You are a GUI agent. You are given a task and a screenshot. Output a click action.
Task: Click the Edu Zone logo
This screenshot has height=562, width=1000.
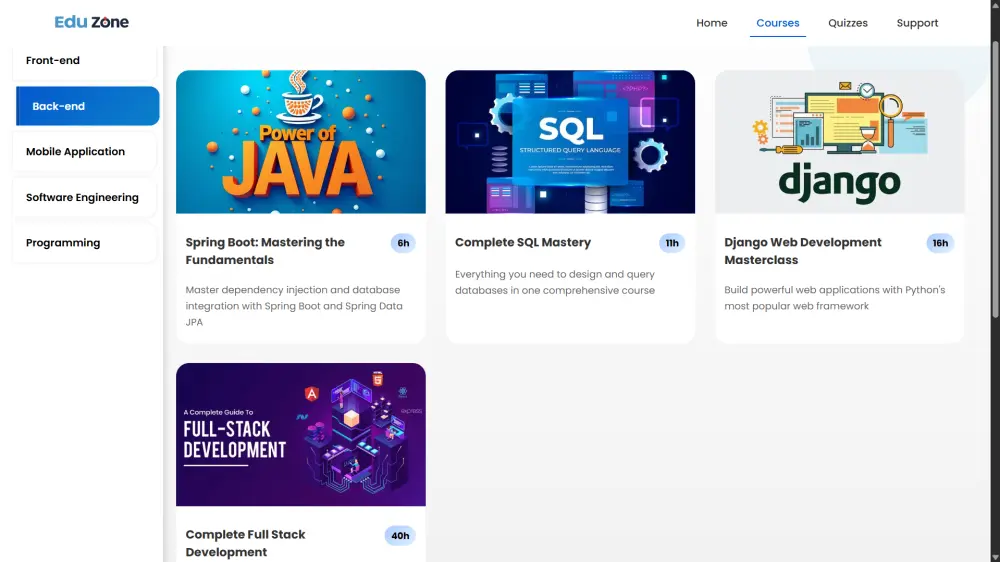point(91,22)
